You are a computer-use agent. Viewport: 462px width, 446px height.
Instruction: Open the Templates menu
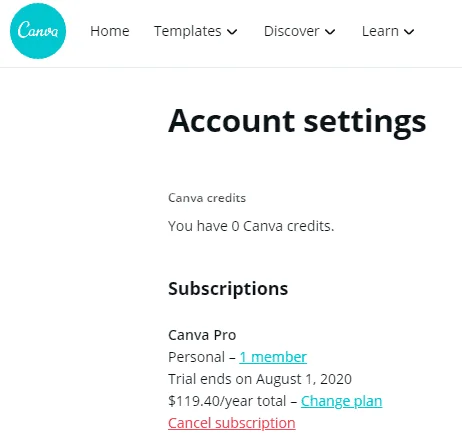[188, 31]
